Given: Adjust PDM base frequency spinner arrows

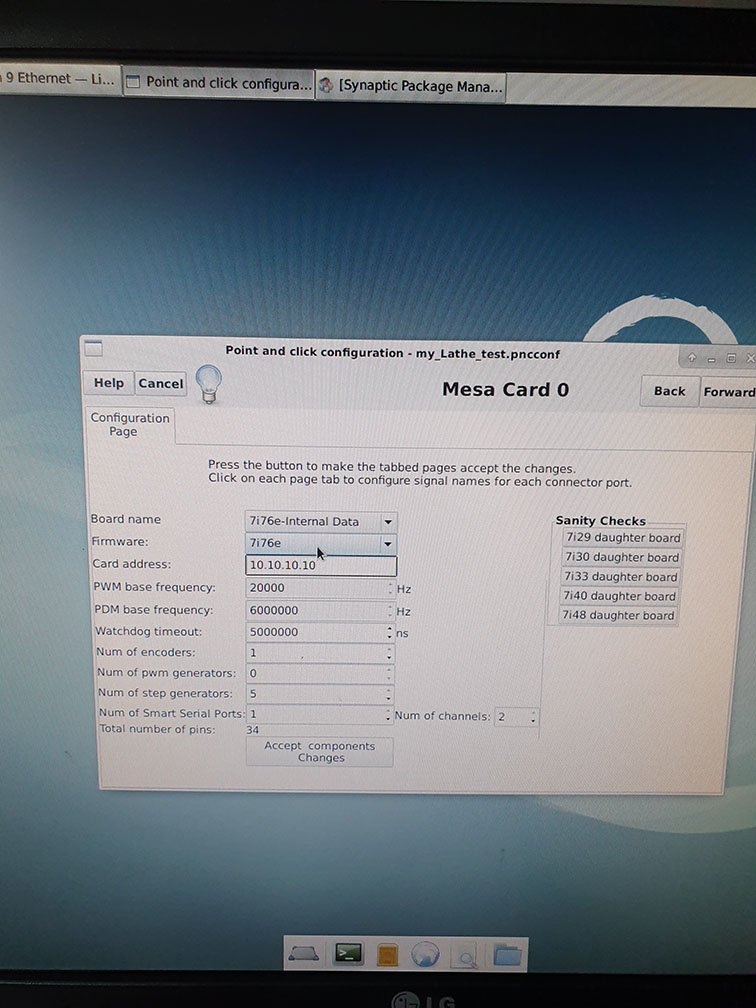Looking at the screenshot, I should pyautogui.click(x=390, y=610).
